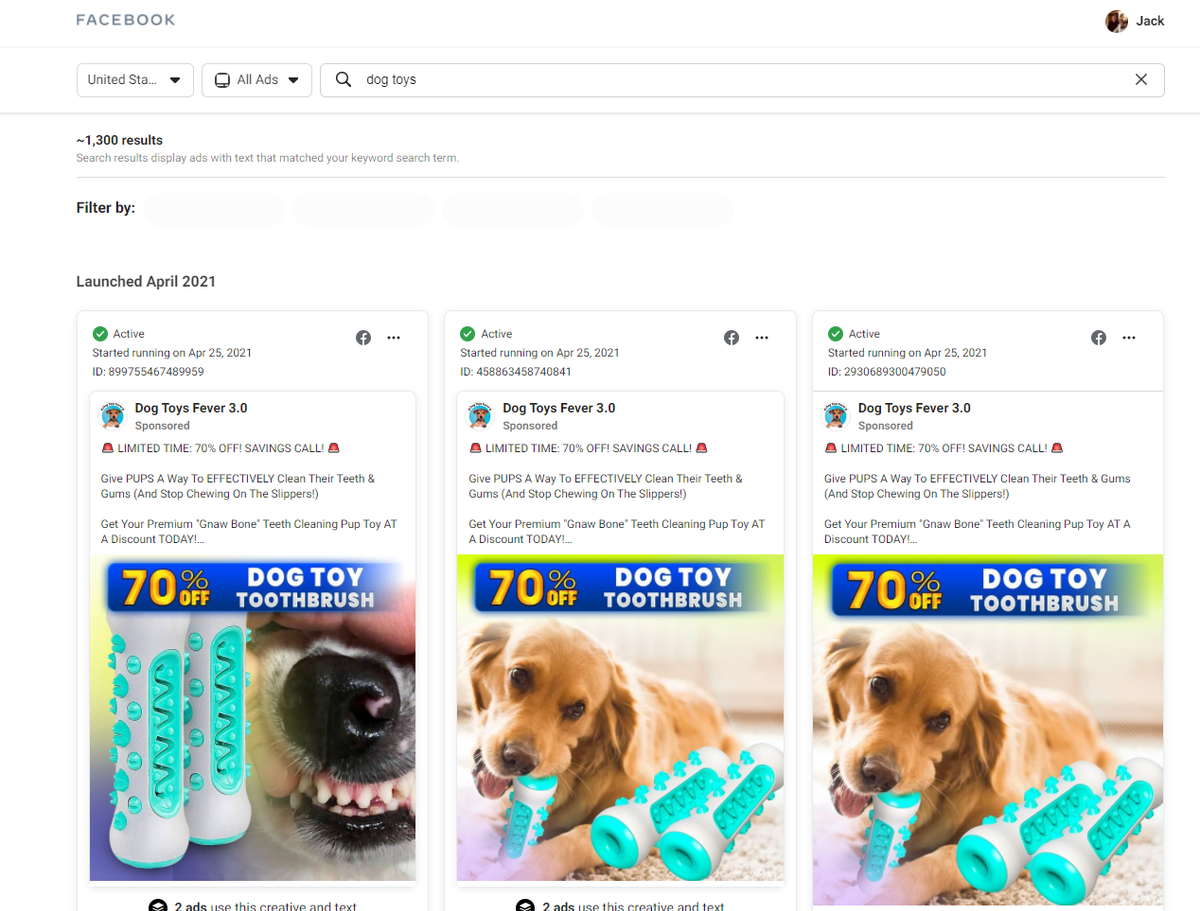
Task: Click the Launched April 2021 heading
Action: [x=146, y=282]
